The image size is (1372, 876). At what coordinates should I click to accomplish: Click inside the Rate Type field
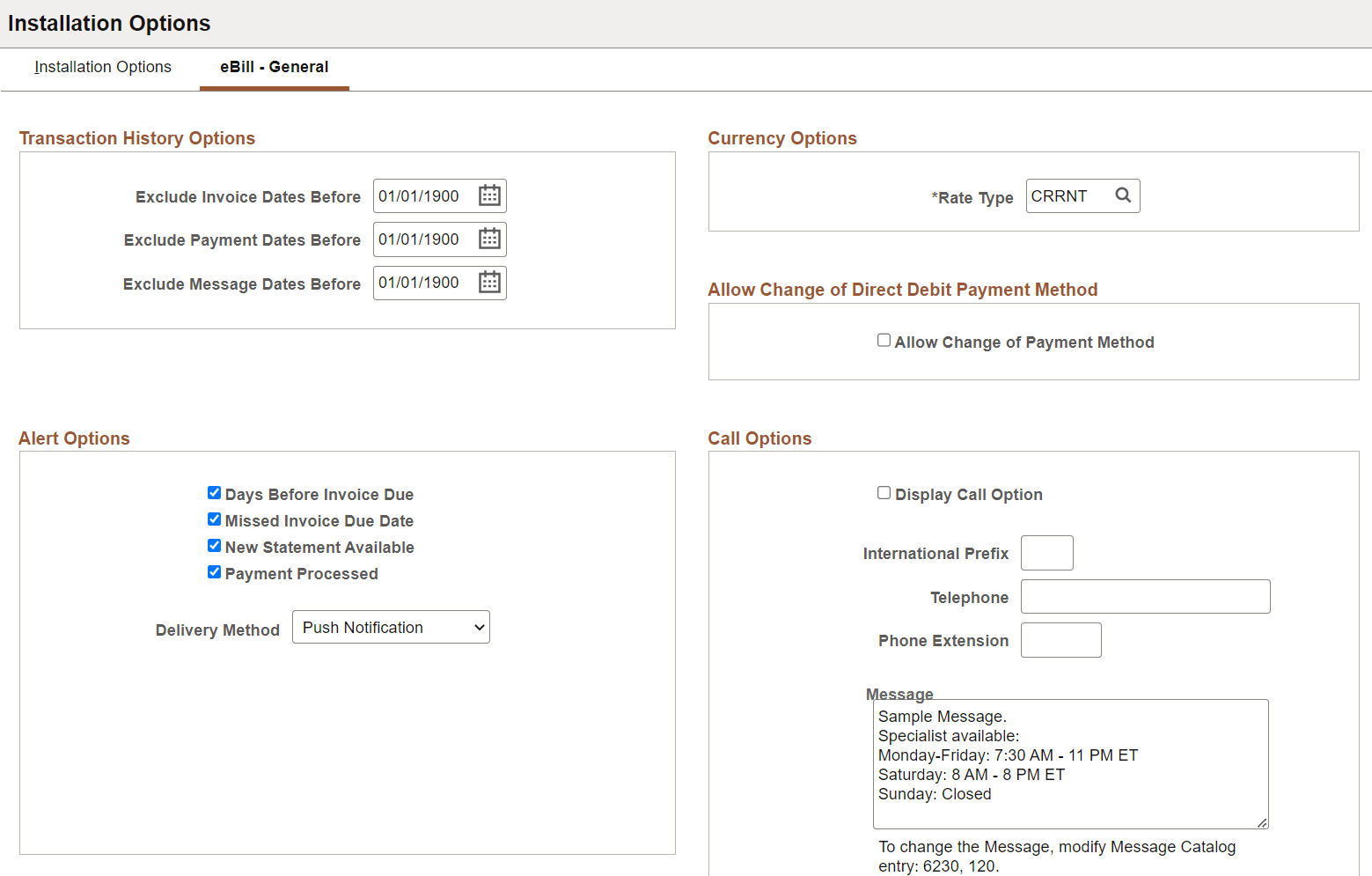click(x=1067, y=195)
